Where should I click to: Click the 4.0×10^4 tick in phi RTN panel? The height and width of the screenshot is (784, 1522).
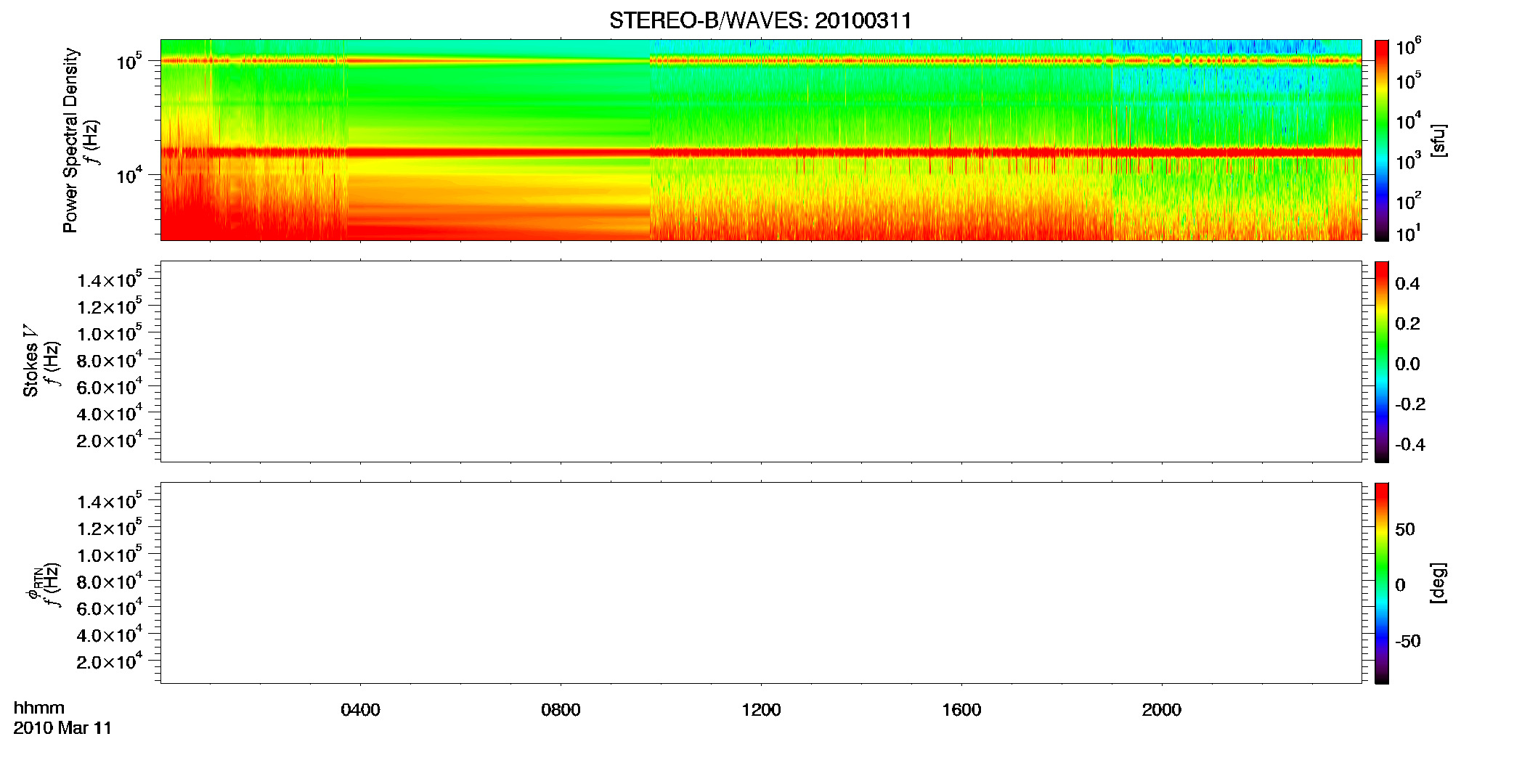pos(110,634)
